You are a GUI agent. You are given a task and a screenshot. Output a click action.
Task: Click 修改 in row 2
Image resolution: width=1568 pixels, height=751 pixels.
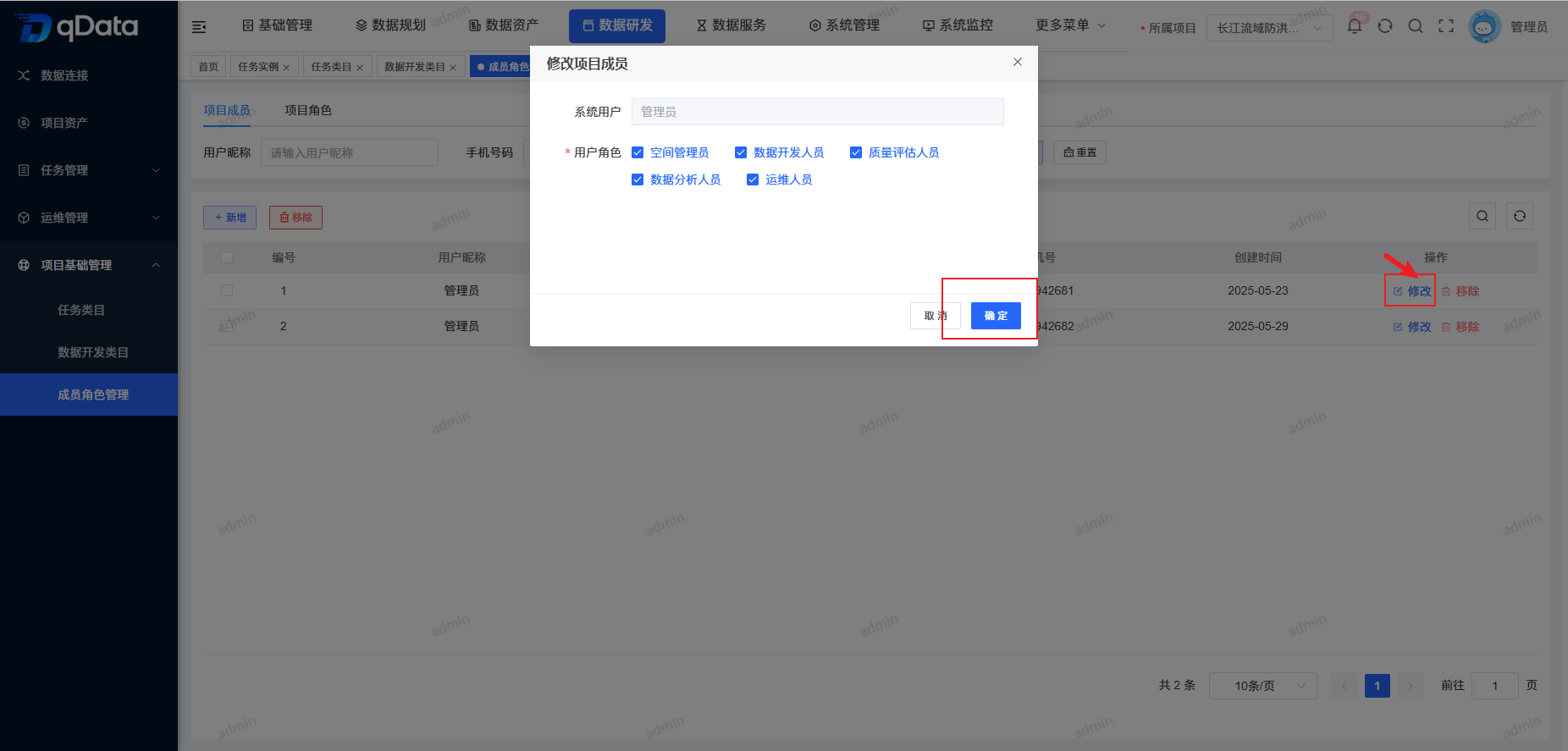pos(1412,327)
